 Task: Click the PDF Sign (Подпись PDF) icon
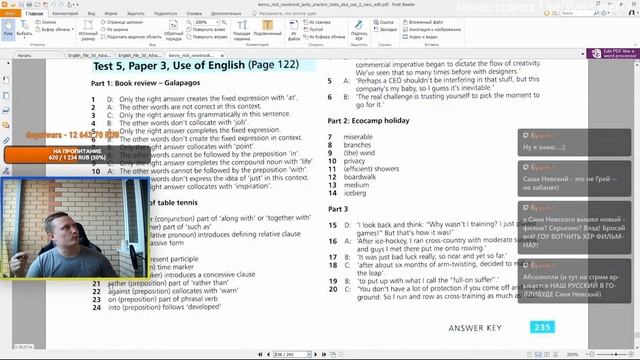pos(359,30)
